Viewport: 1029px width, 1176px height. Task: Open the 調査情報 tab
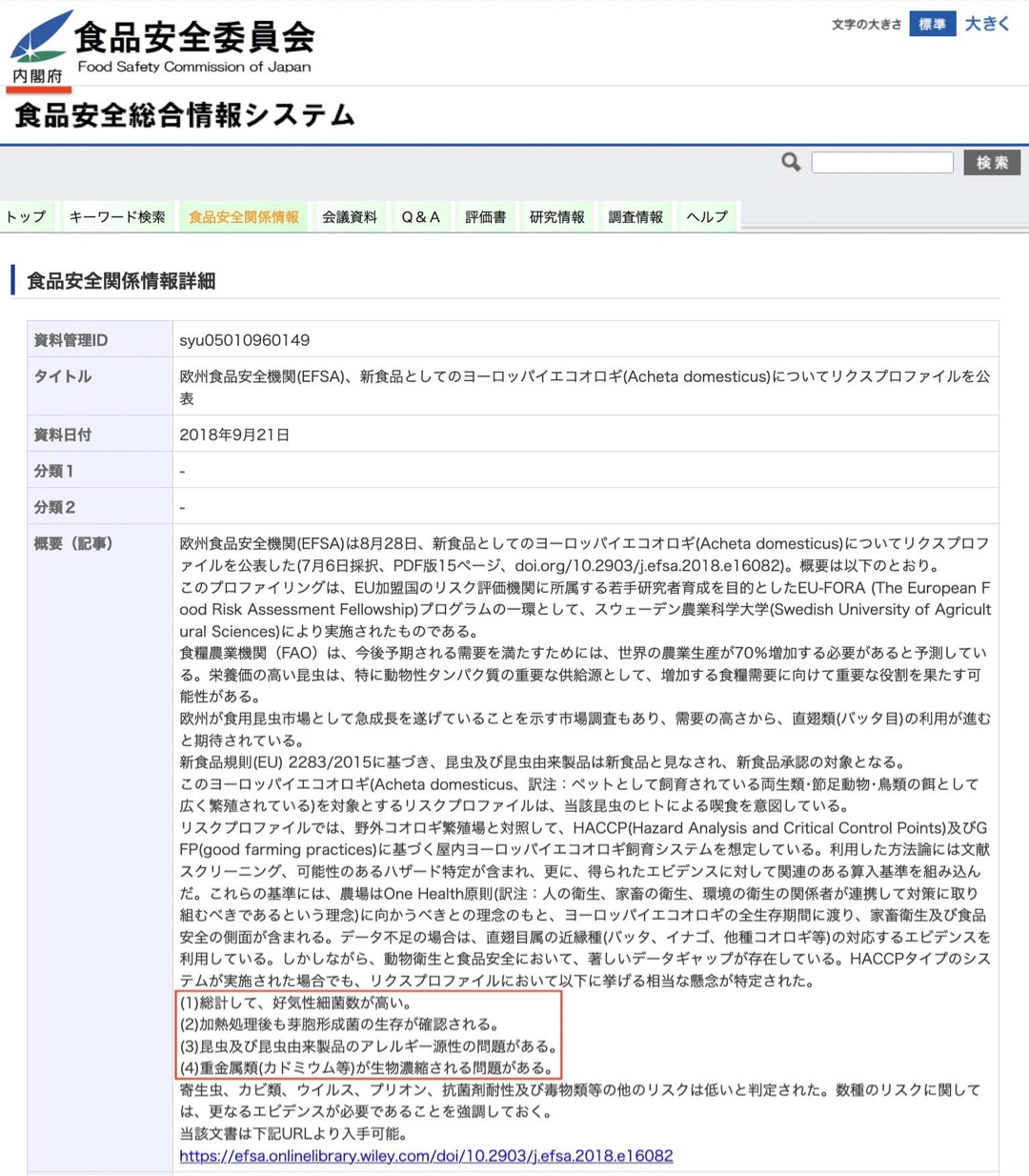[x=636, y=217]
